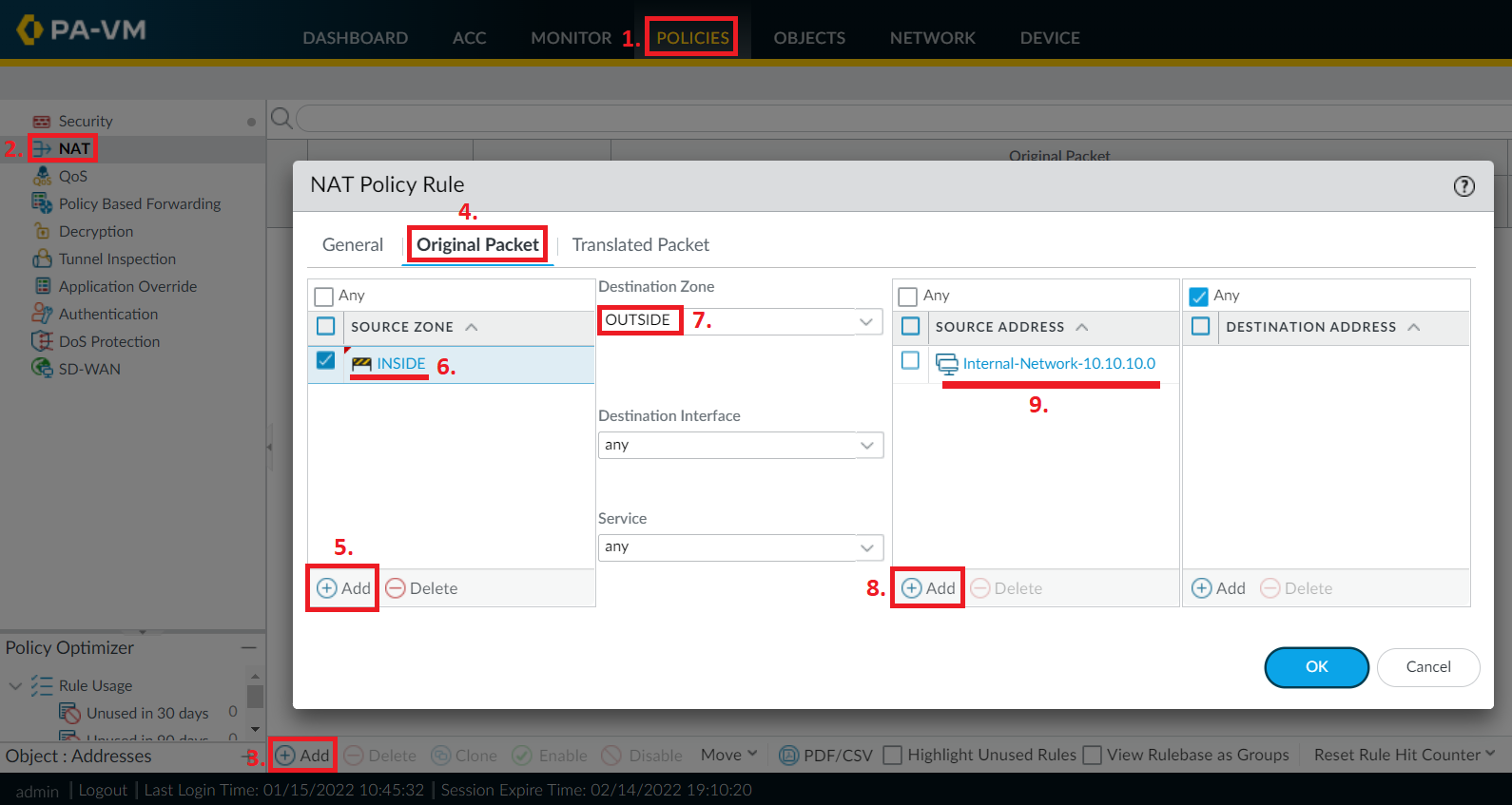Screen dimensions: 1512x805
Task: Enable View Rulebase as Groups checkbox
Action: point(1093,756)
